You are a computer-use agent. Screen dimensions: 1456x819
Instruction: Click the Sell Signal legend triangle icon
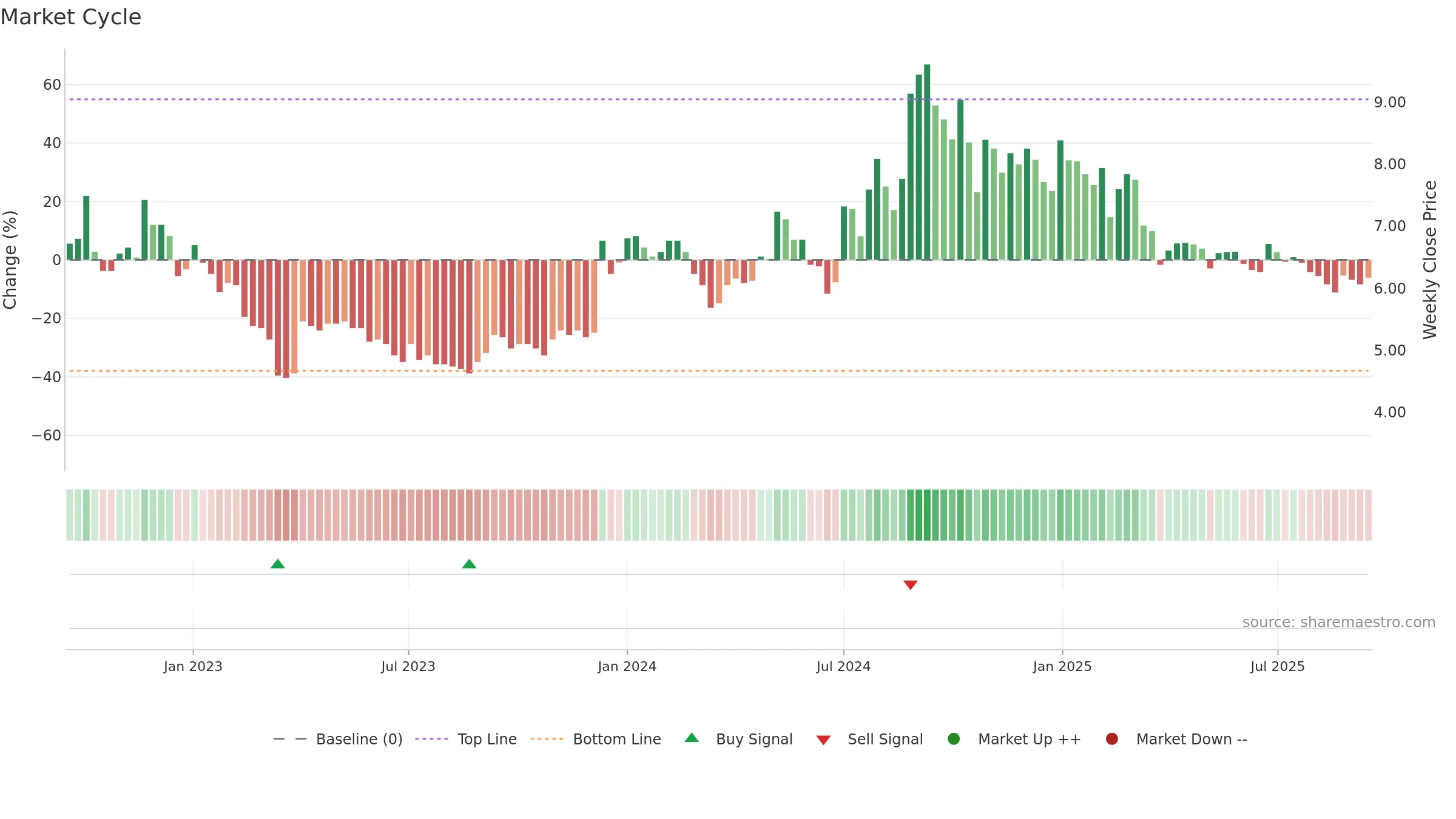tap(823, 740)
